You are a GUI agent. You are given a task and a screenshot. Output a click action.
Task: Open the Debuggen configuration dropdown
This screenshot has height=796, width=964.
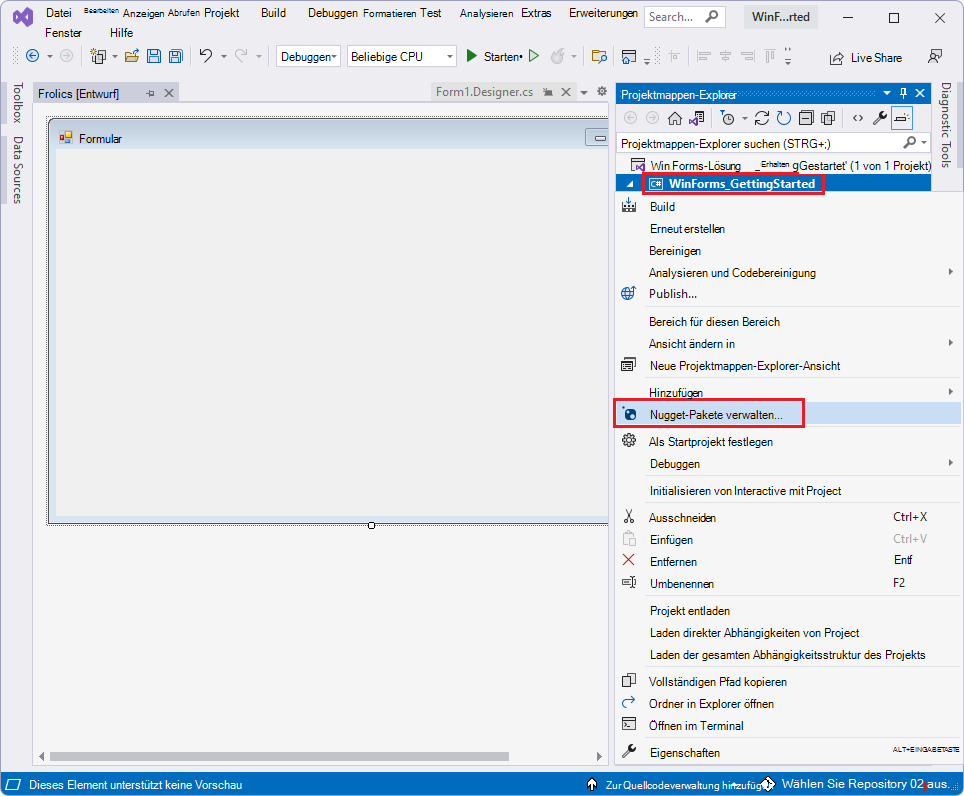[307, 56]
